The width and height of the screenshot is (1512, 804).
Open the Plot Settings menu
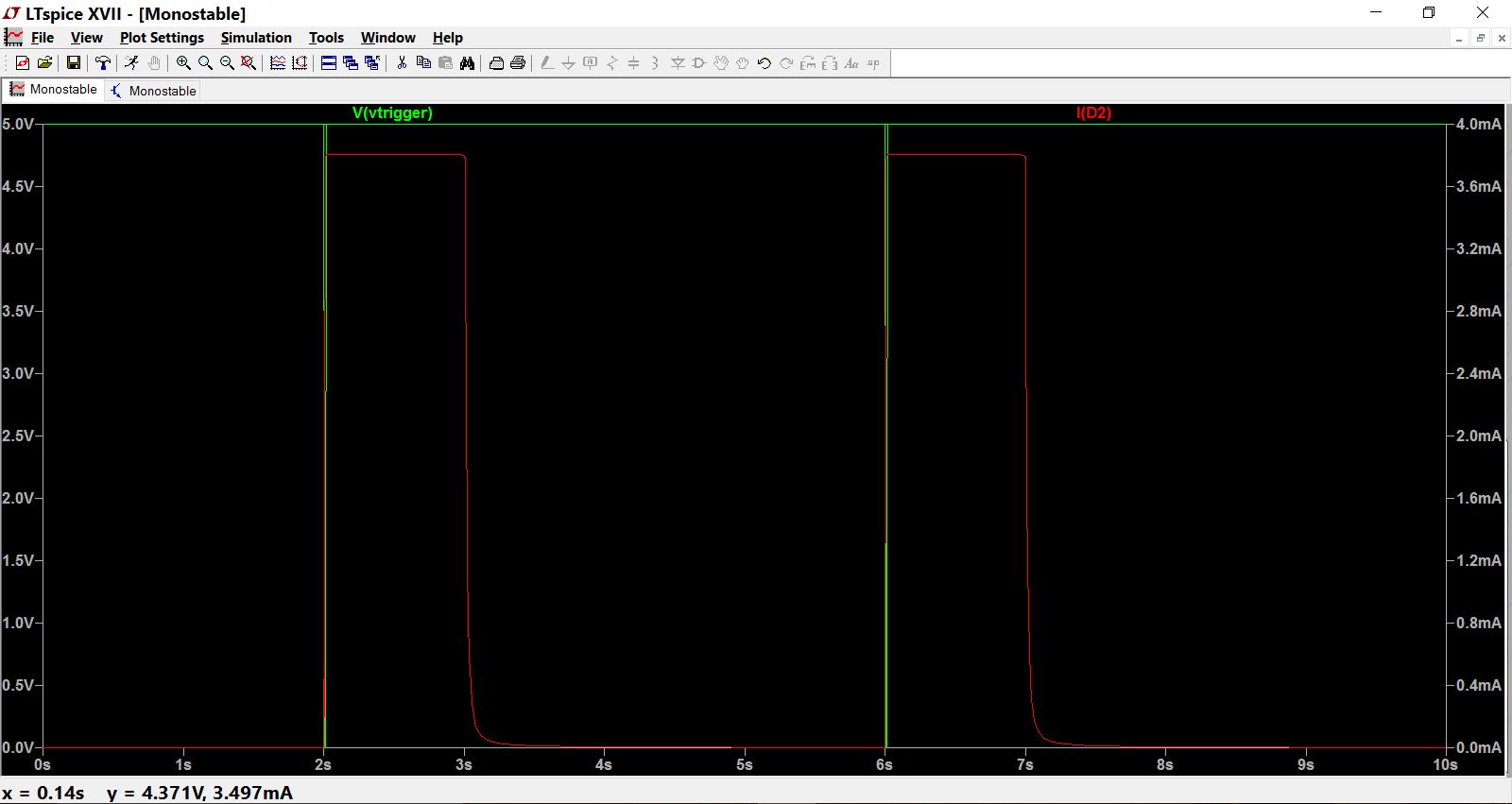click(162, 38)
